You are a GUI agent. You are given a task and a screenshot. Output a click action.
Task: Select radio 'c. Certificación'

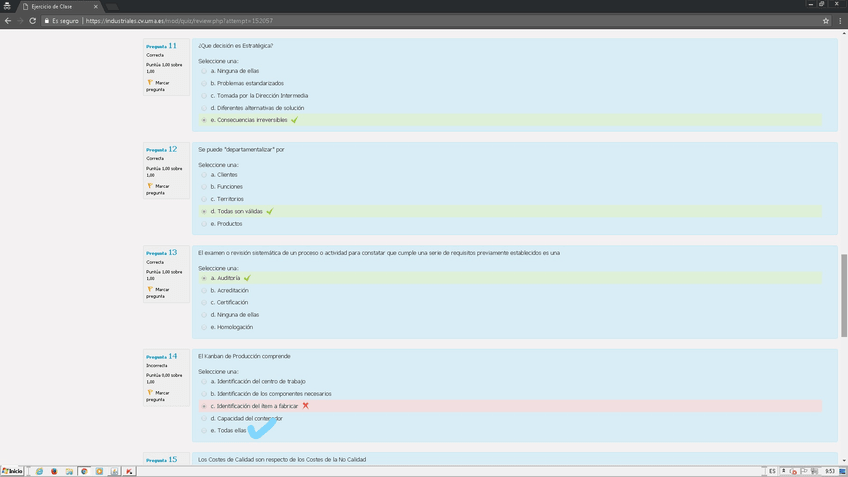click(x=204, y=302)
